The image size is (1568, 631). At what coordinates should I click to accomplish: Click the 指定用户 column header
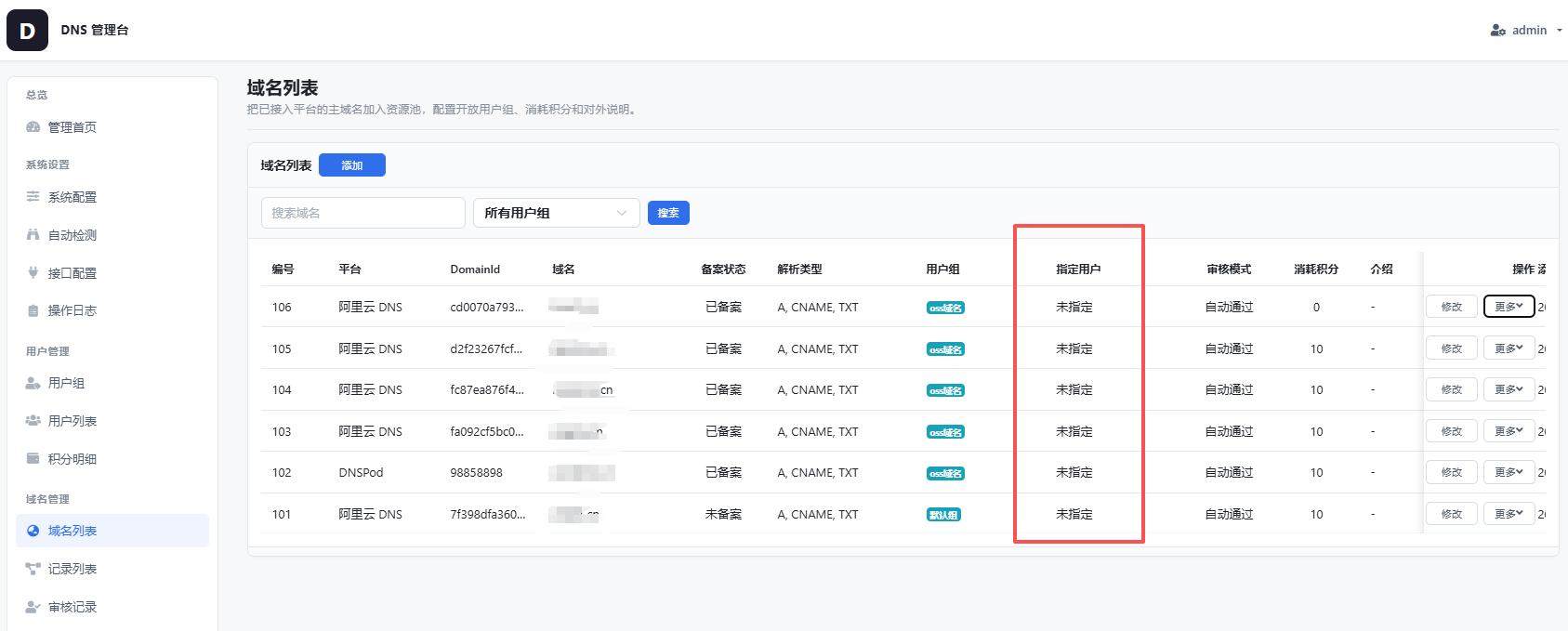[x=1078, y=269]
